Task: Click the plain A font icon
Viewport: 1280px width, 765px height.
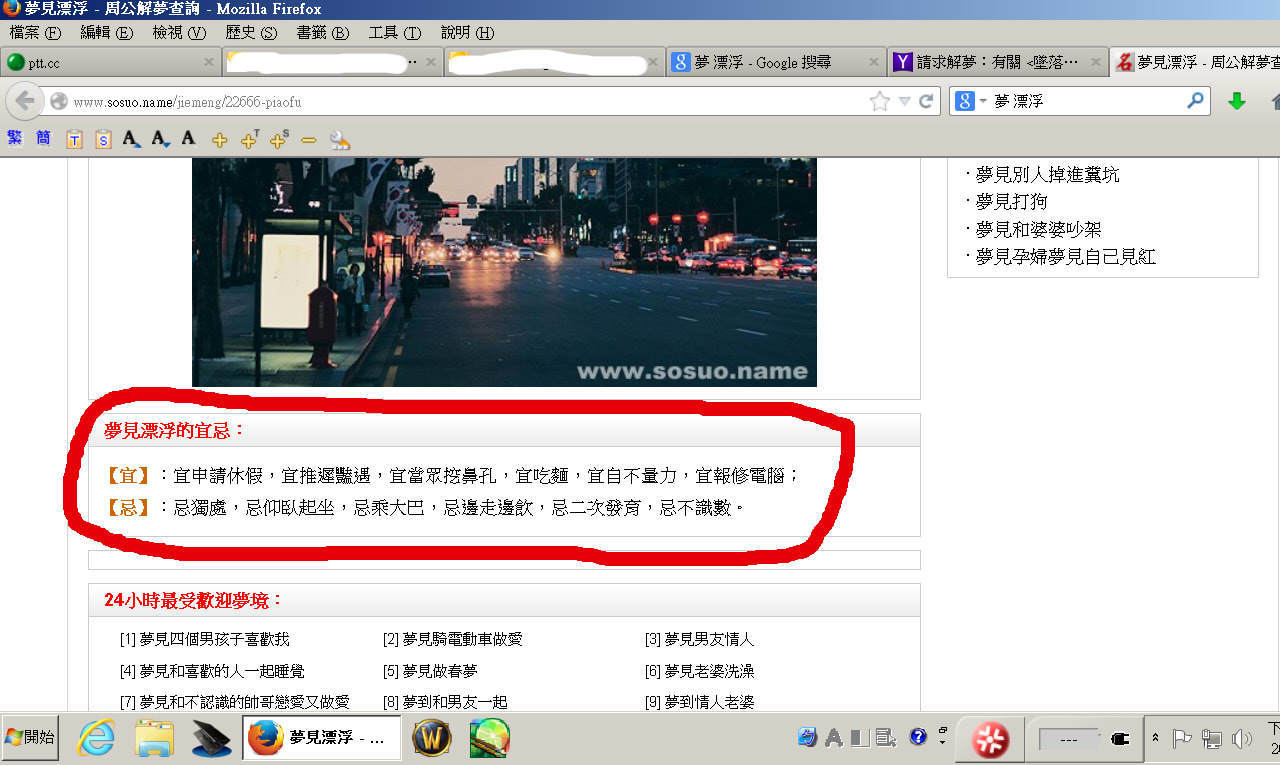Action: click(x=188, y=139)
